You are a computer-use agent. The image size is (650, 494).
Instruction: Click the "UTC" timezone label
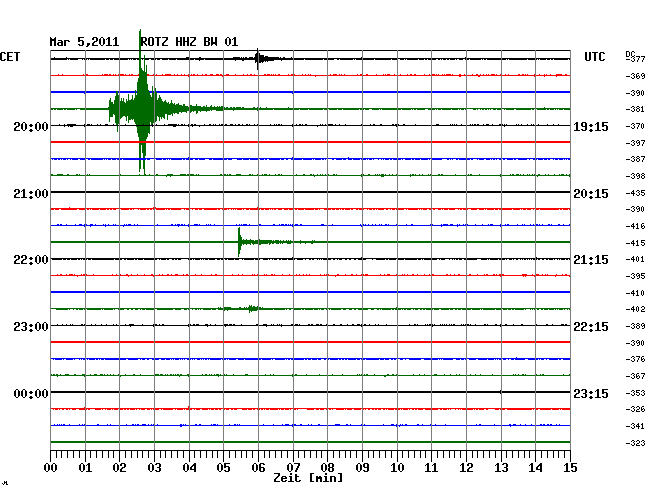[595, 57]
